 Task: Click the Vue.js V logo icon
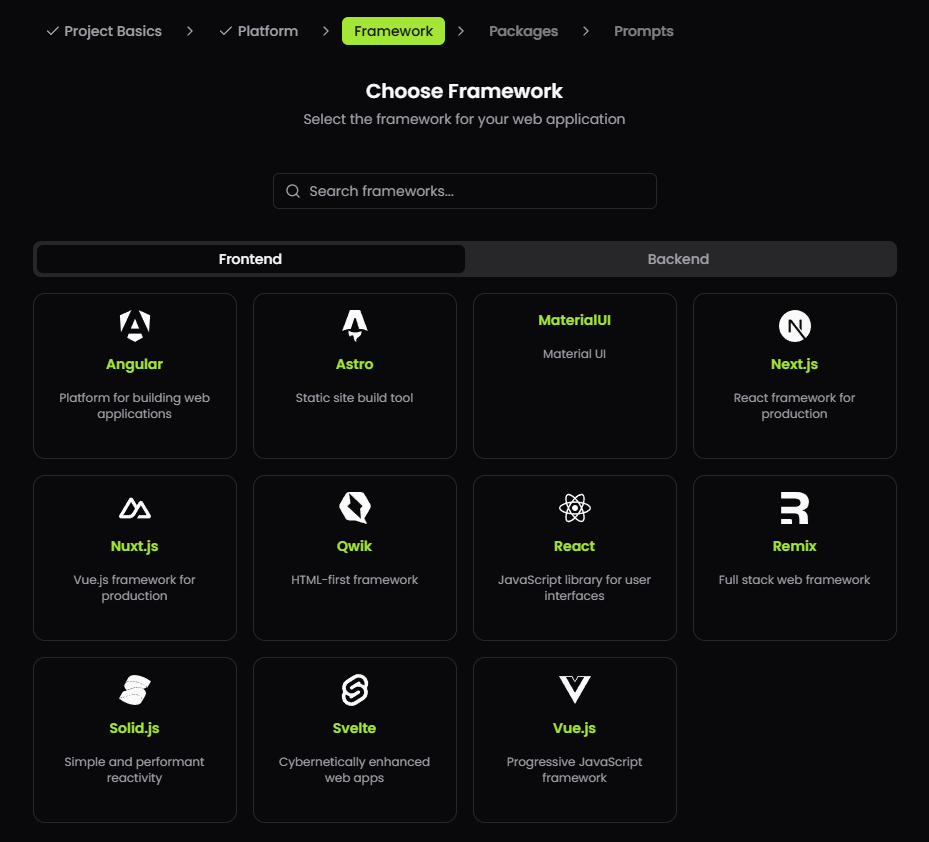575,690
